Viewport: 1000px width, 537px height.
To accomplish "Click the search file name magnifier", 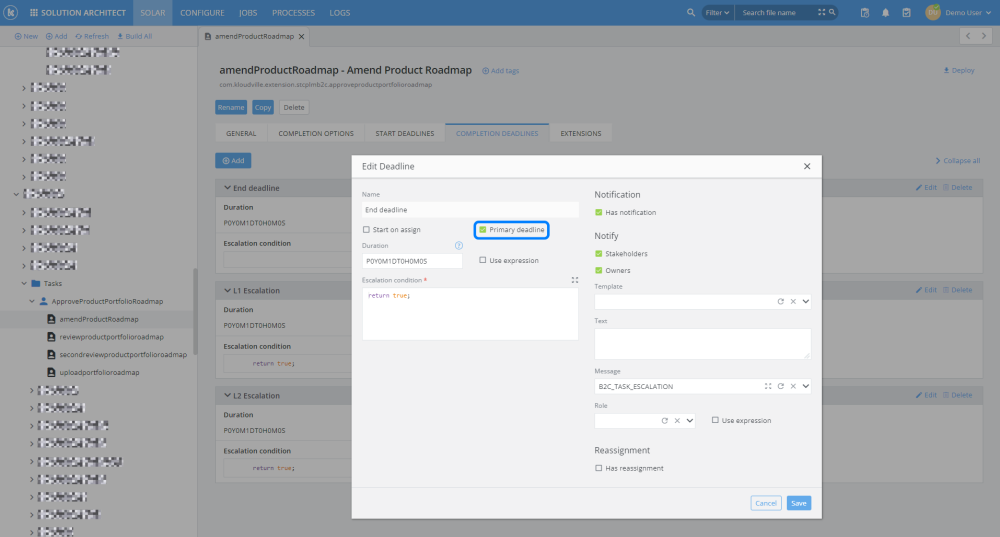I will tap(832, 12).
